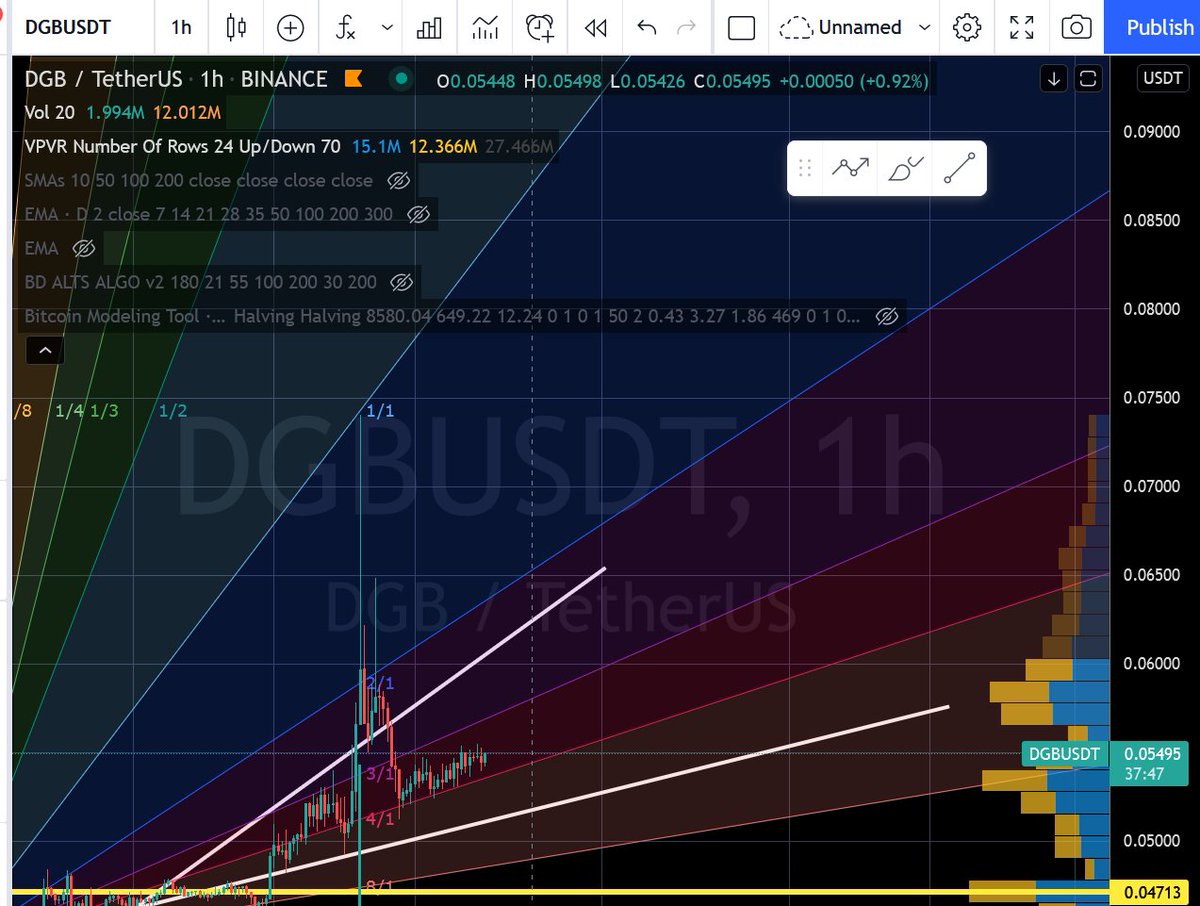Select brush tool in floating toolbar
The height and width of the screenshot is (906, 1200).
click(x=905, y=168)
